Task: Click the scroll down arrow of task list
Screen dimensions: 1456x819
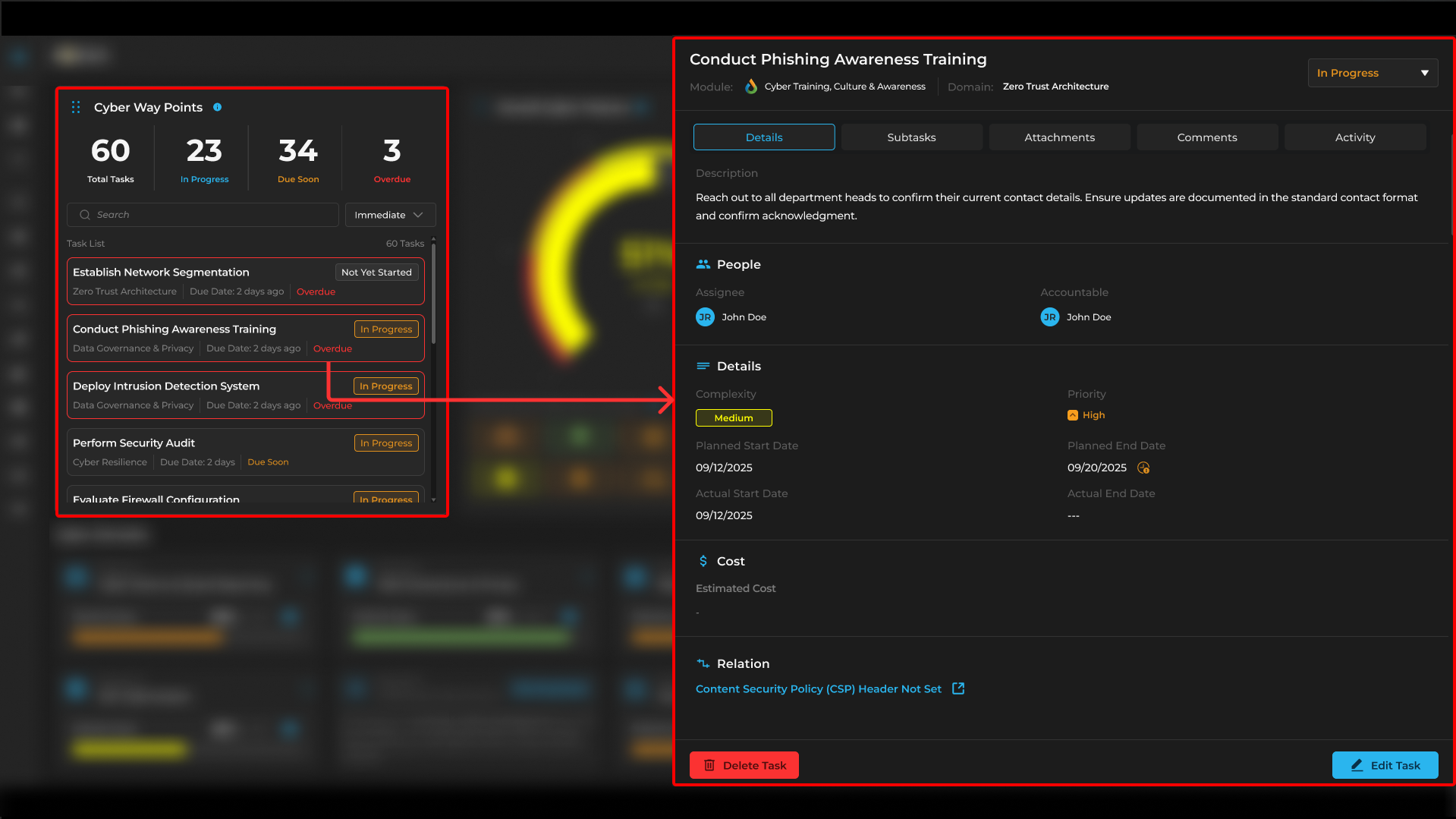Action: pos(433,499)
